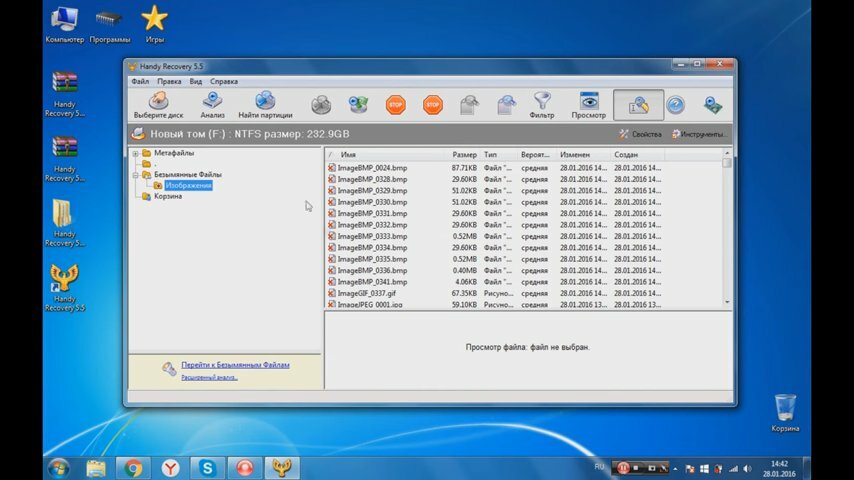Start the Анализ disk analysis tool
Screen dimensions: 854x480
coord(212,105)
